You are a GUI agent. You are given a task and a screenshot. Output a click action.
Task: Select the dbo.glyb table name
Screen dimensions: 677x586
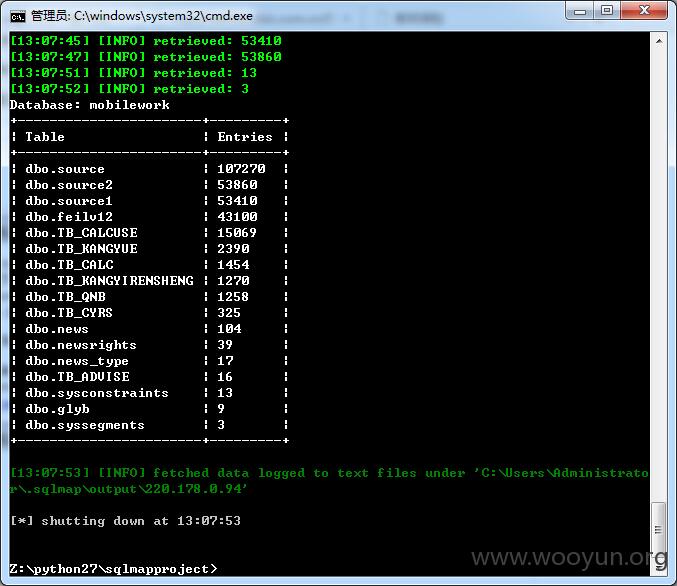coord(57,409)
